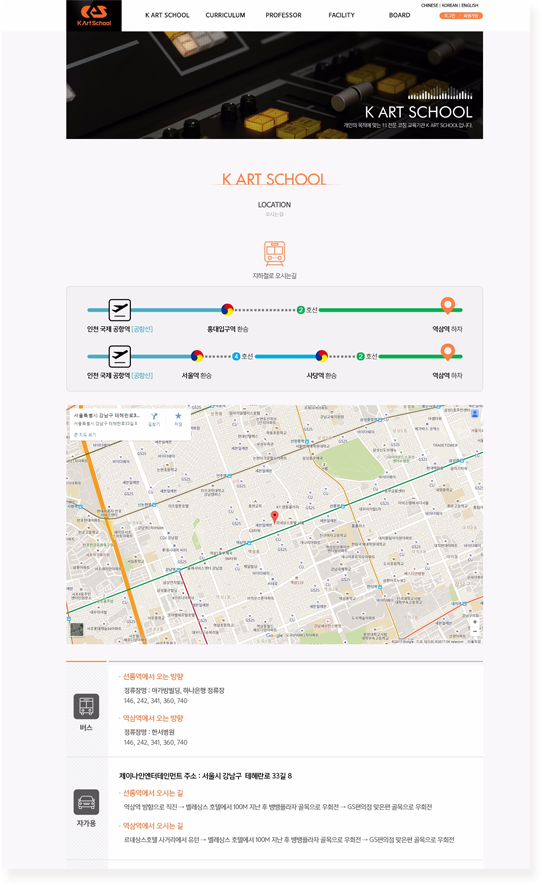The image size is (542, 885).
Task: Open the PROFESSOR menu
Action: click(283, 15)
